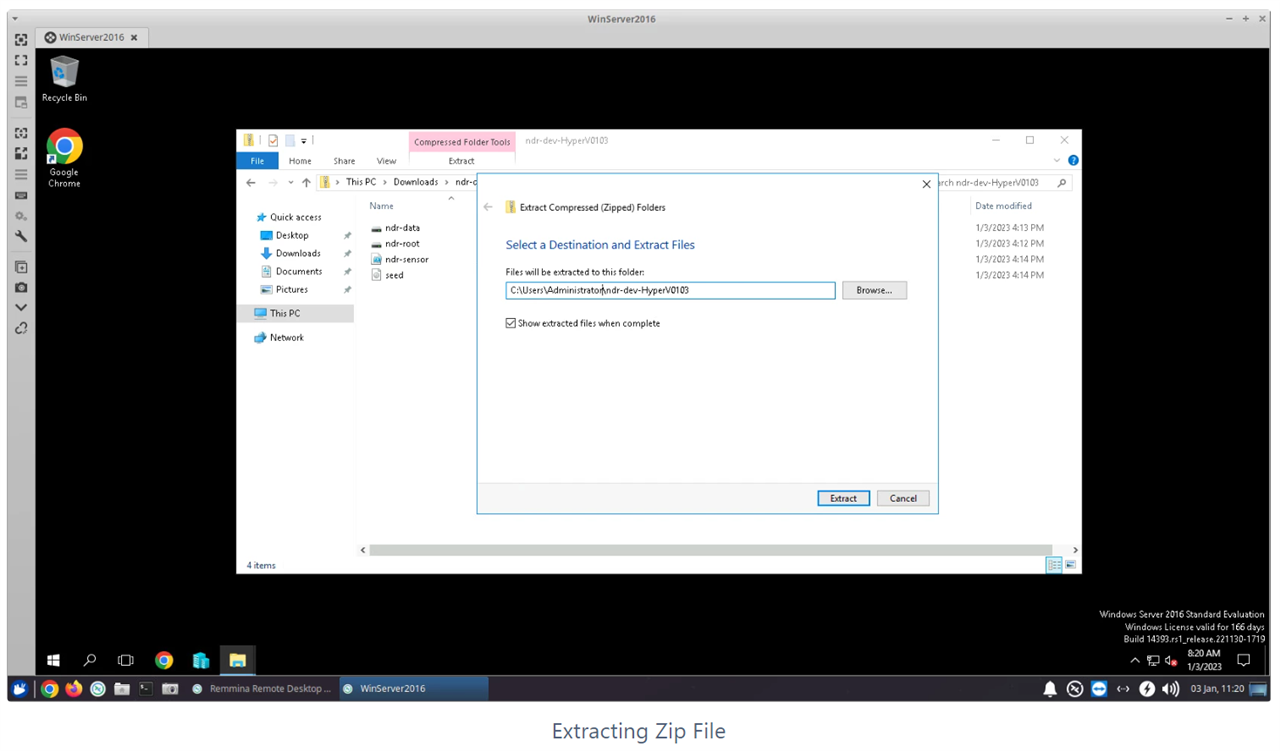The width and height of the screenshot is (1280, 751).
Task: Click the Extract button
Action: pos(843,498)
